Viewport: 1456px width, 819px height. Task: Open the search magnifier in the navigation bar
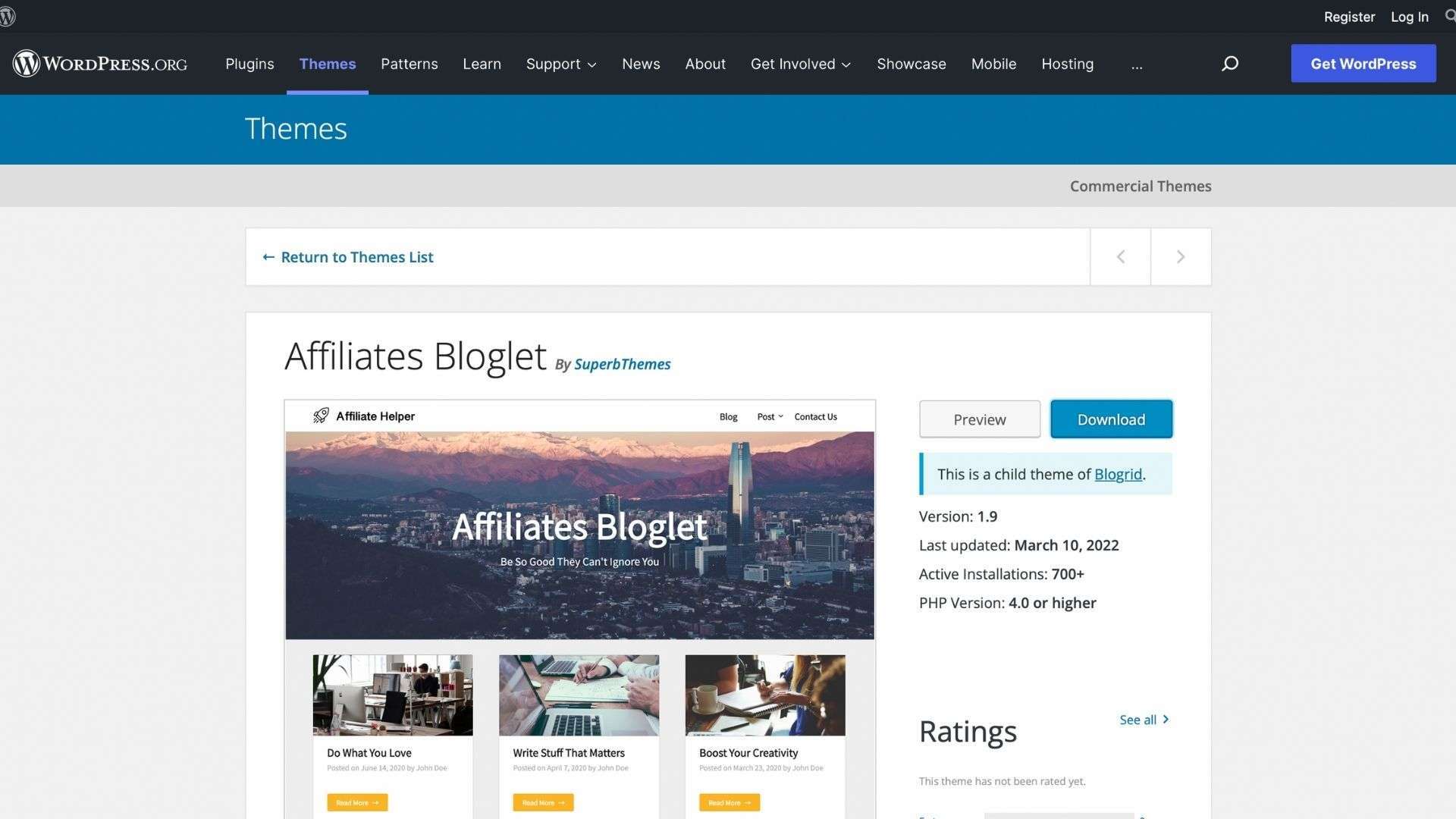click(1230, 64)
